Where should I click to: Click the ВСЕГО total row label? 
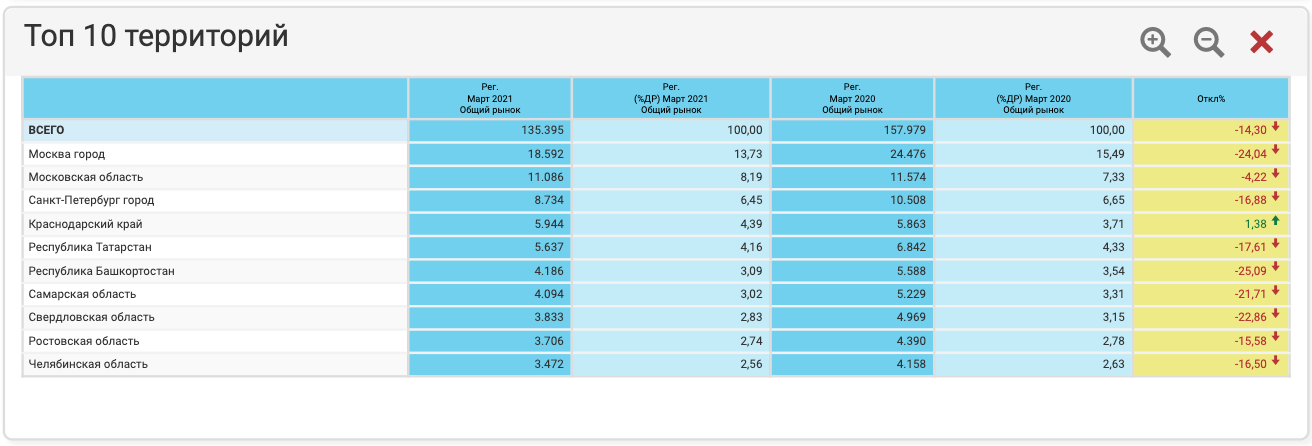click(46, 130)
